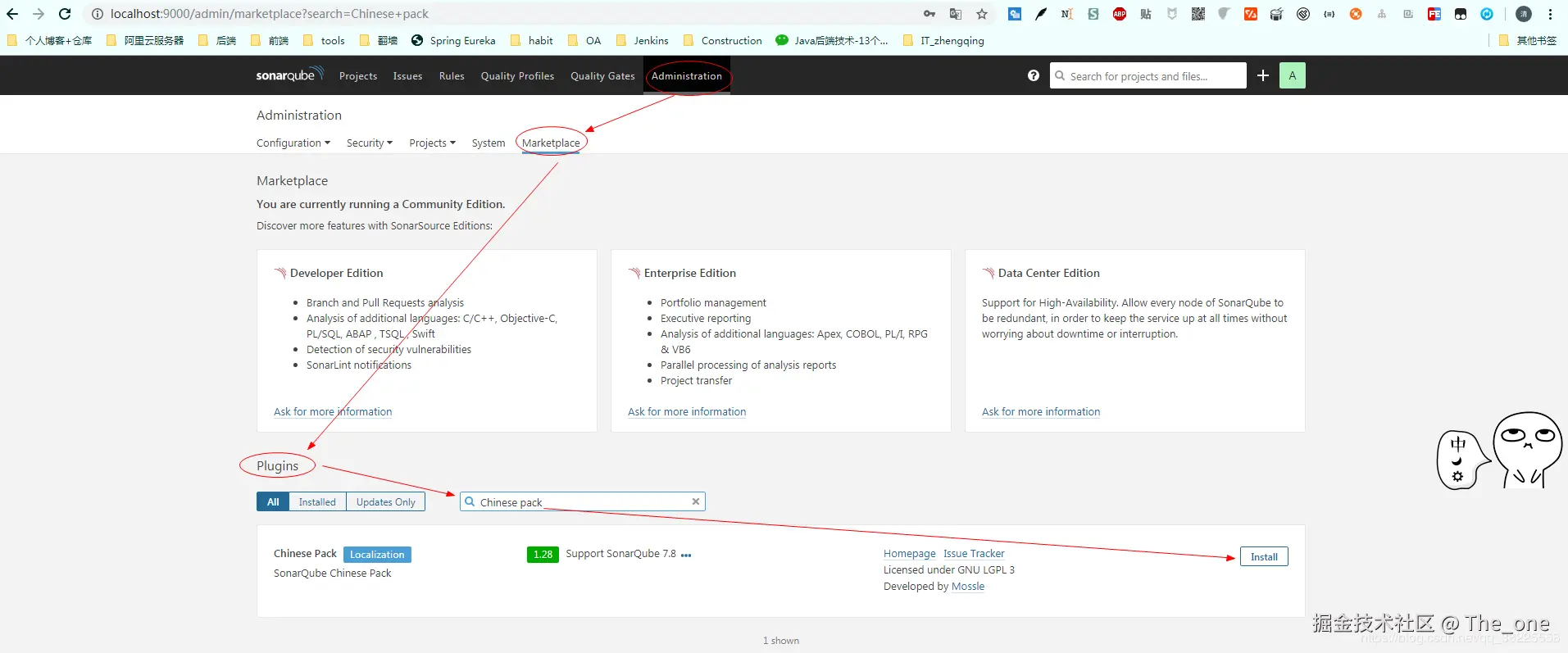
Task: Open the tools bookmark folder
Action: tap(324, 40)
